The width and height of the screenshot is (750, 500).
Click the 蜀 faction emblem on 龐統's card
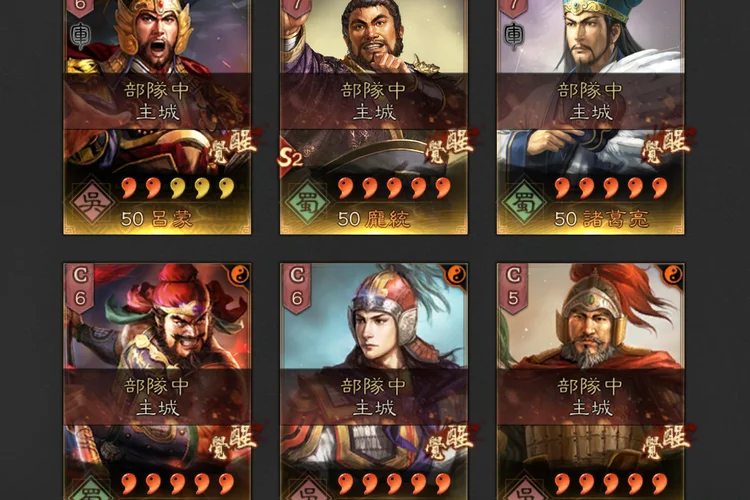(308, 201)
